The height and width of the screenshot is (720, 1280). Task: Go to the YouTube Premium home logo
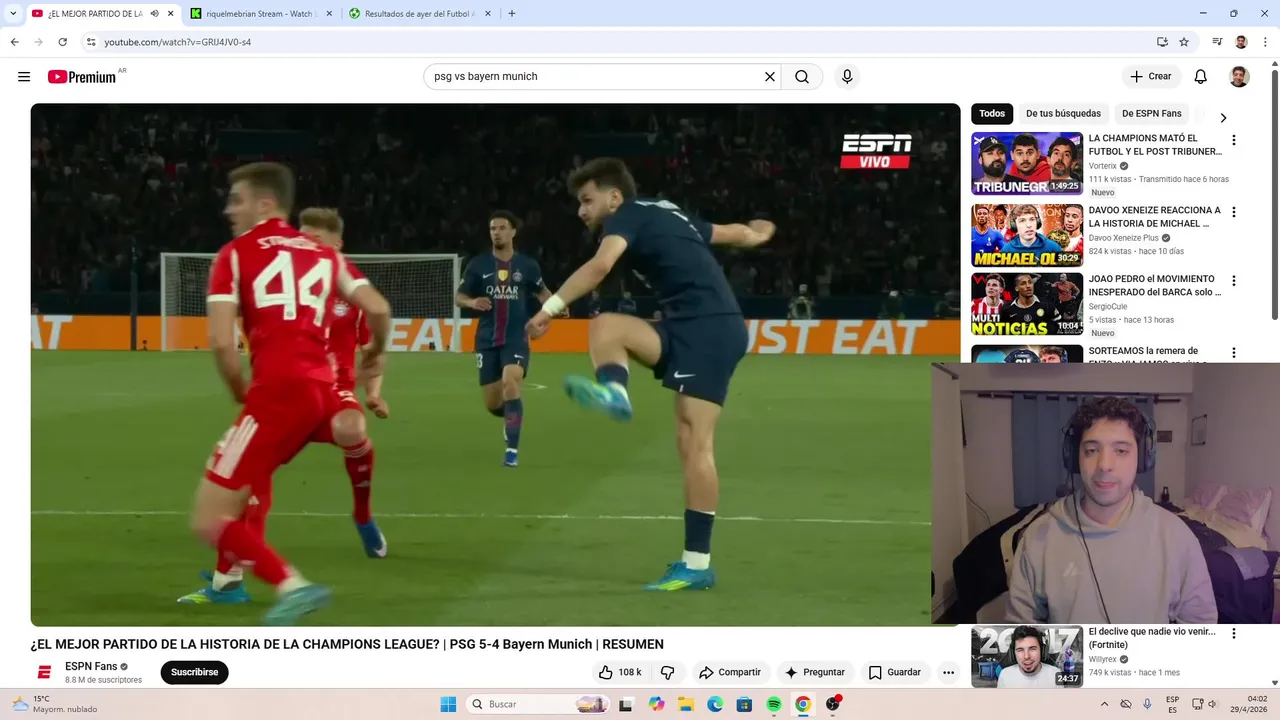click(82, 77)
